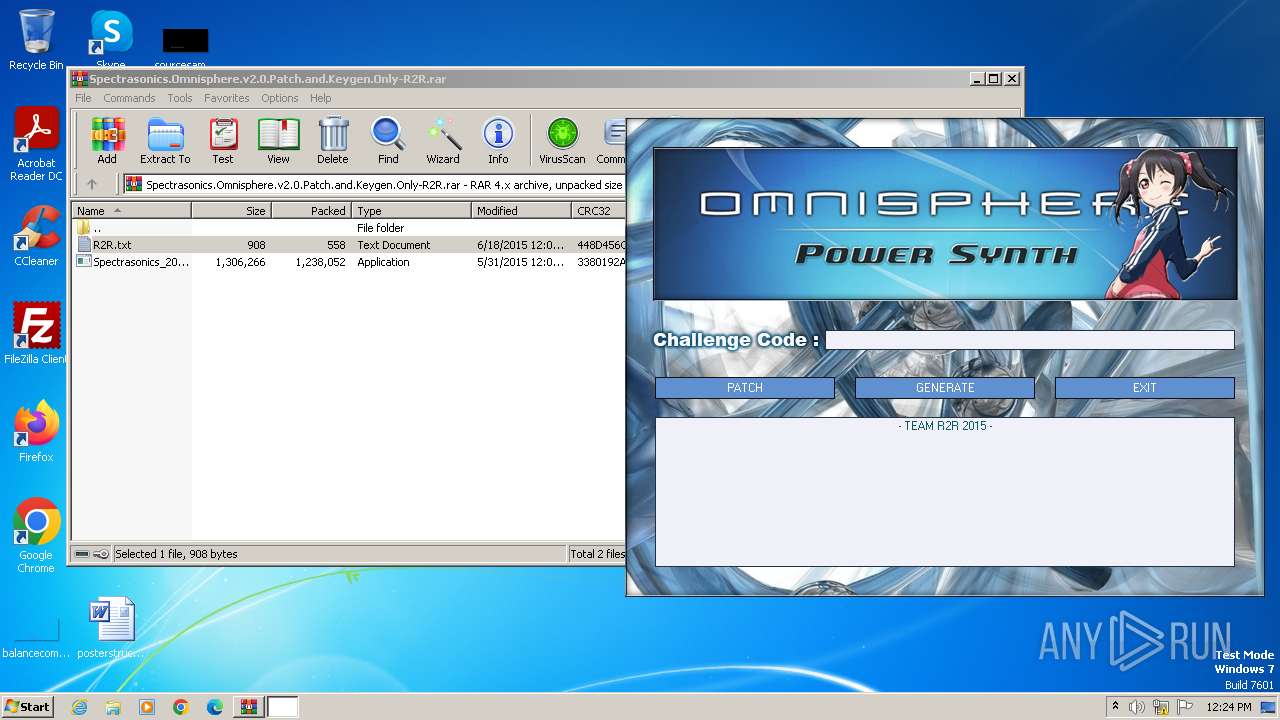Sort by the Type column header
1280x720 pixels.
pos(411,211)
